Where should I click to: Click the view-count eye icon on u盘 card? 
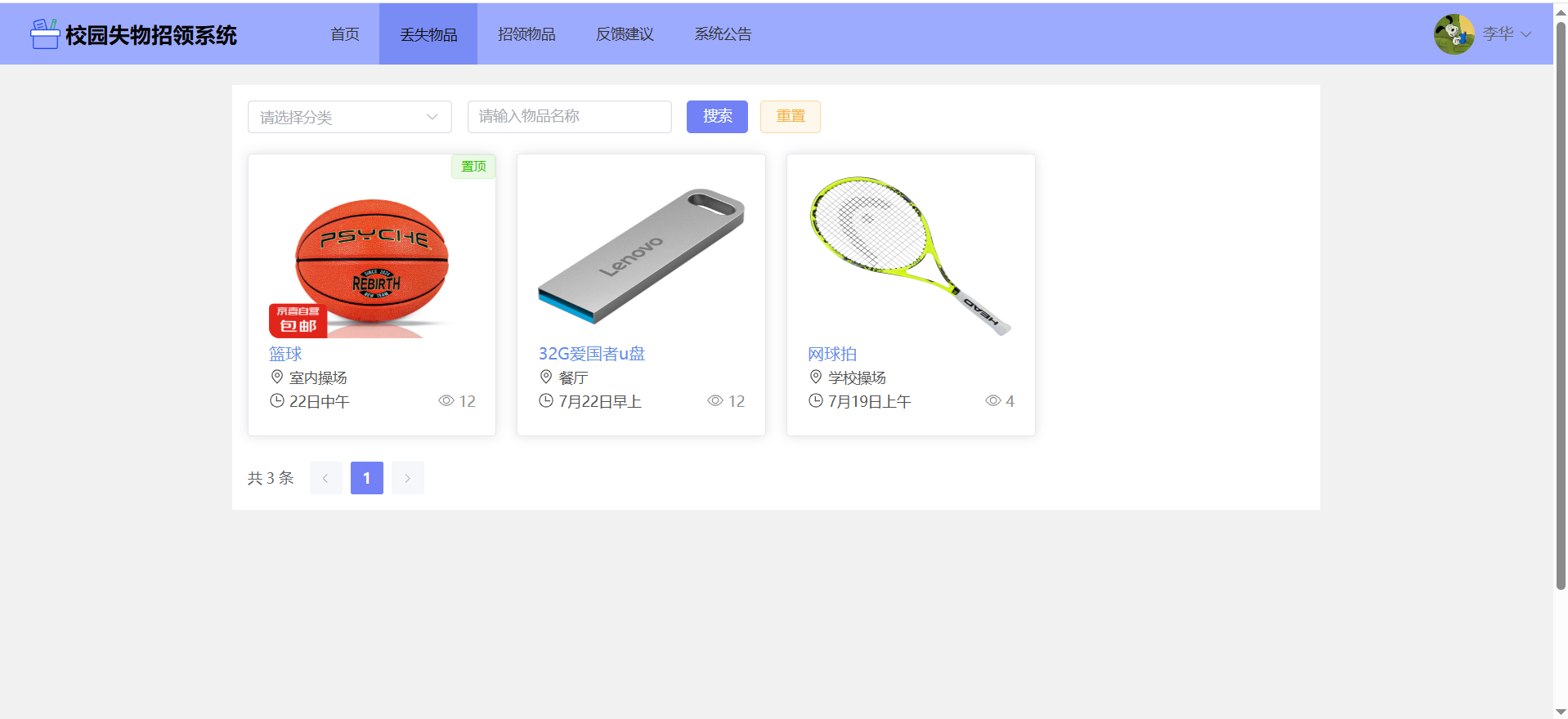coord(715,400)
